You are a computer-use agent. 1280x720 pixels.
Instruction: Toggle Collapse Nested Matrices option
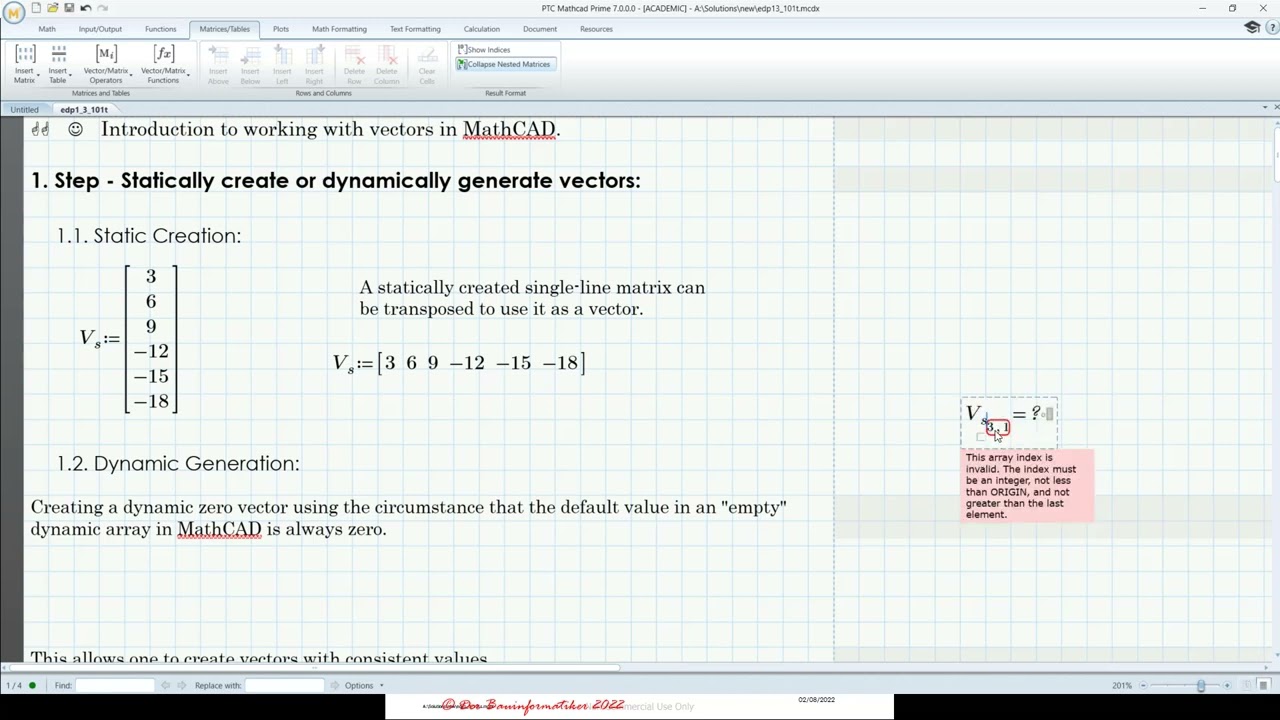pos(504,64)
